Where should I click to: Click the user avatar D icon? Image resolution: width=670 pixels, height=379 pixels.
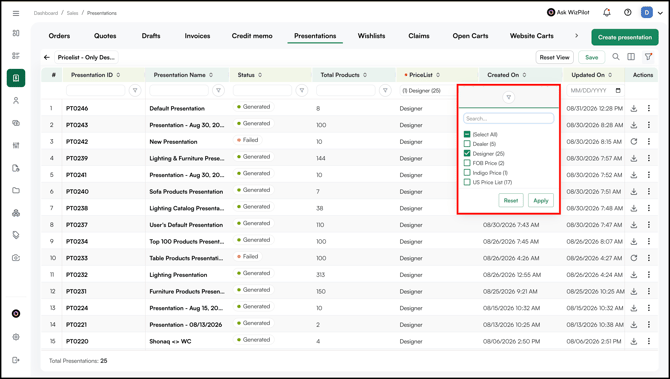pyautogui.click(x=646, y=12)
